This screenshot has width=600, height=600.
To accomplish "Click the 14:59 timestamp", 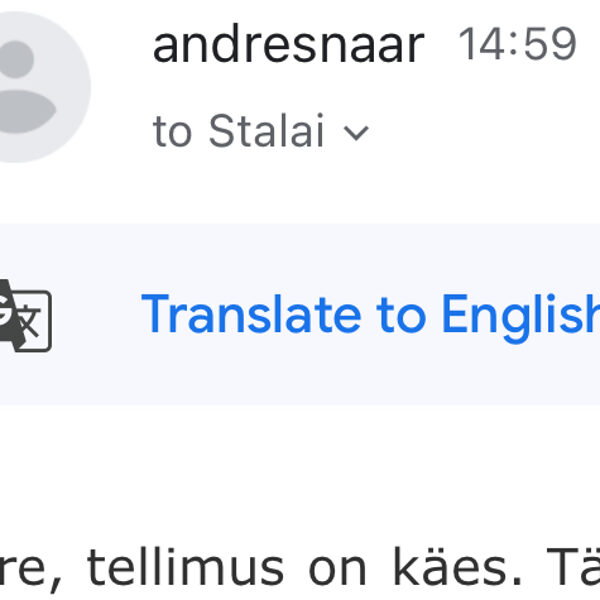I will [x=517, y=45].
